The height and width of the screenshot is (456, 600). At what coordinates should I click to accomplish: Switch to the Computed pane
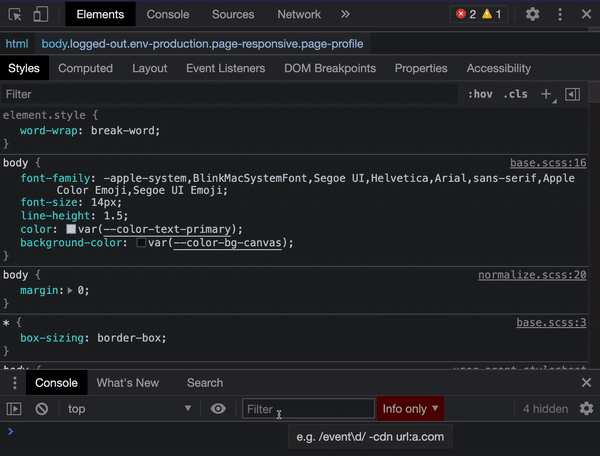coord(85,68)
